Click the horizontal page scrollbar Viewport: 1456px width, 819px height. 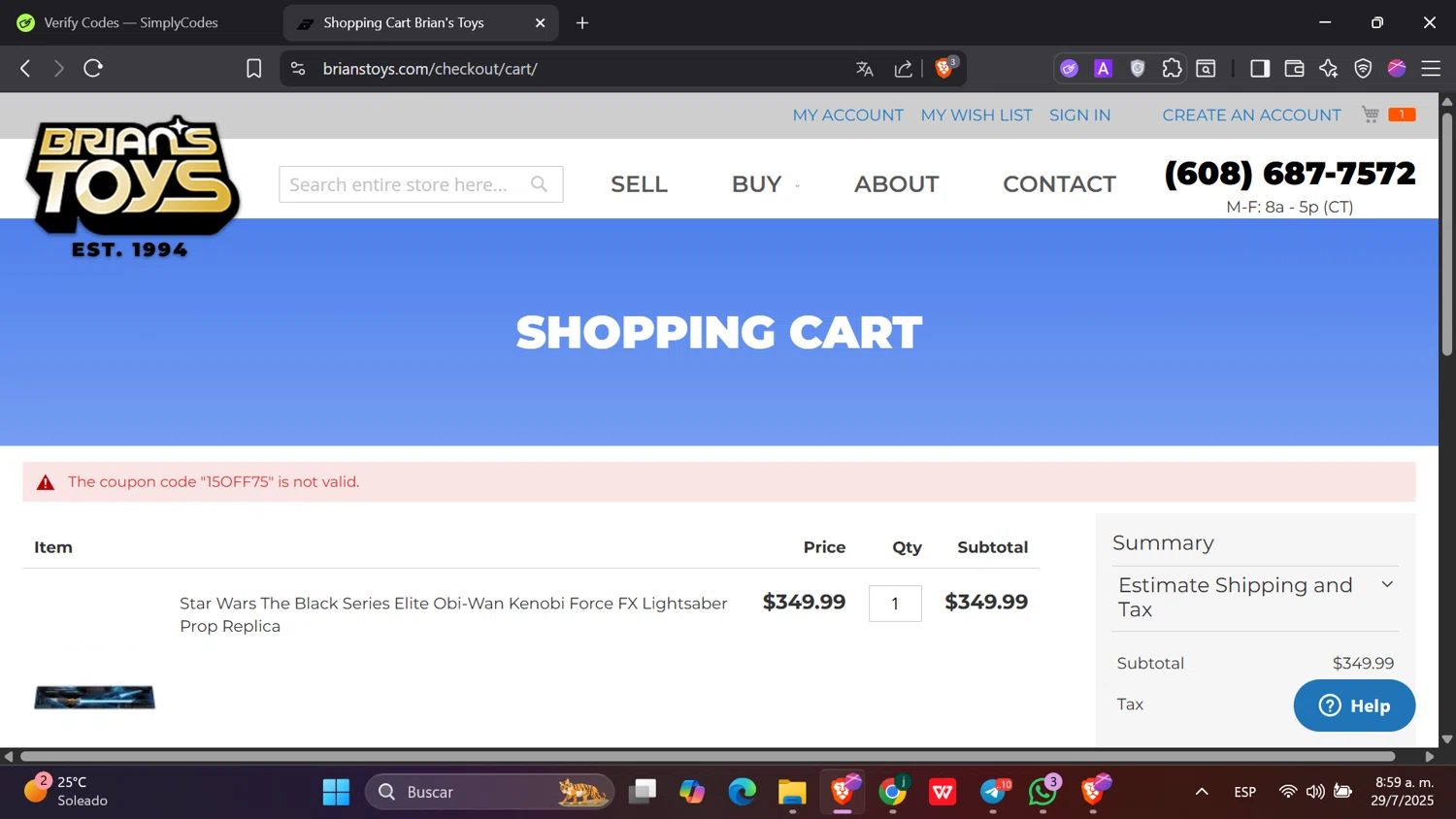(707, 756)
